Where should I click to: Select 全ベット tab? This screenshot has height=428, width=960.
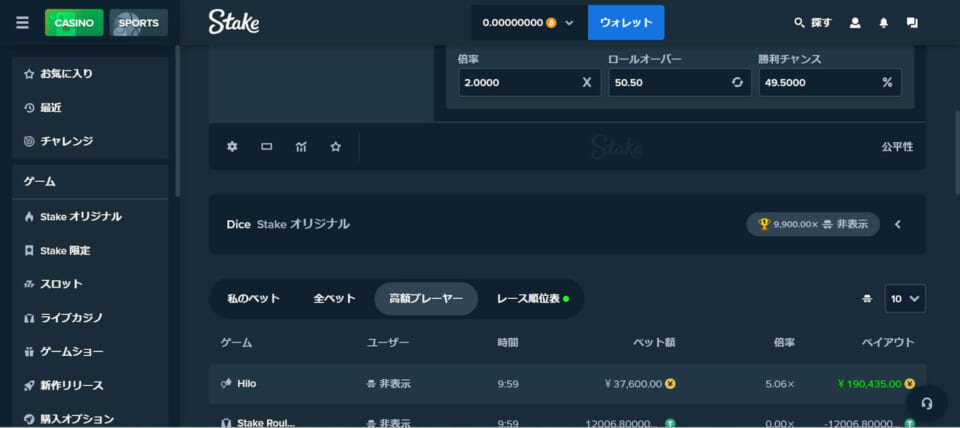coord(334,299)
